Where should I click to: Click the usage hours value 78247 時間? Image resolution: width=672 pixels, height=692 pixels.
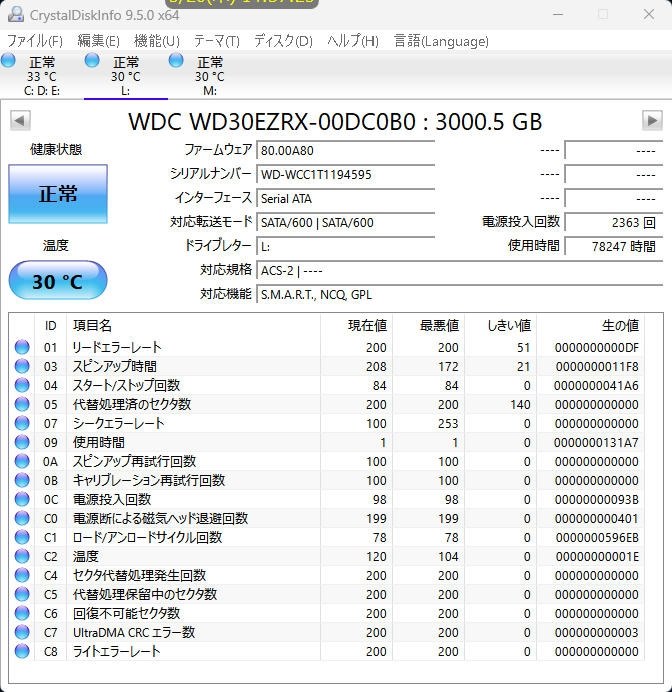point(614,246)
